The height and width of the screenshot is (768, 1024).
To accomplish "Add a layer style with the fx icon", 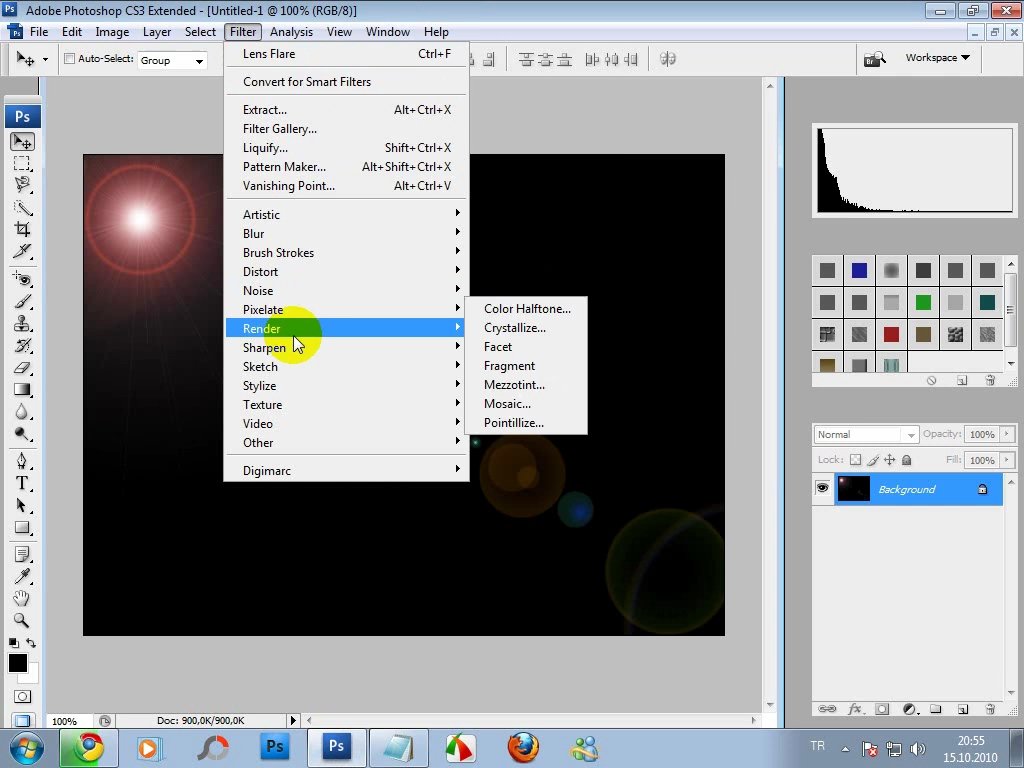I will [854, 709].
